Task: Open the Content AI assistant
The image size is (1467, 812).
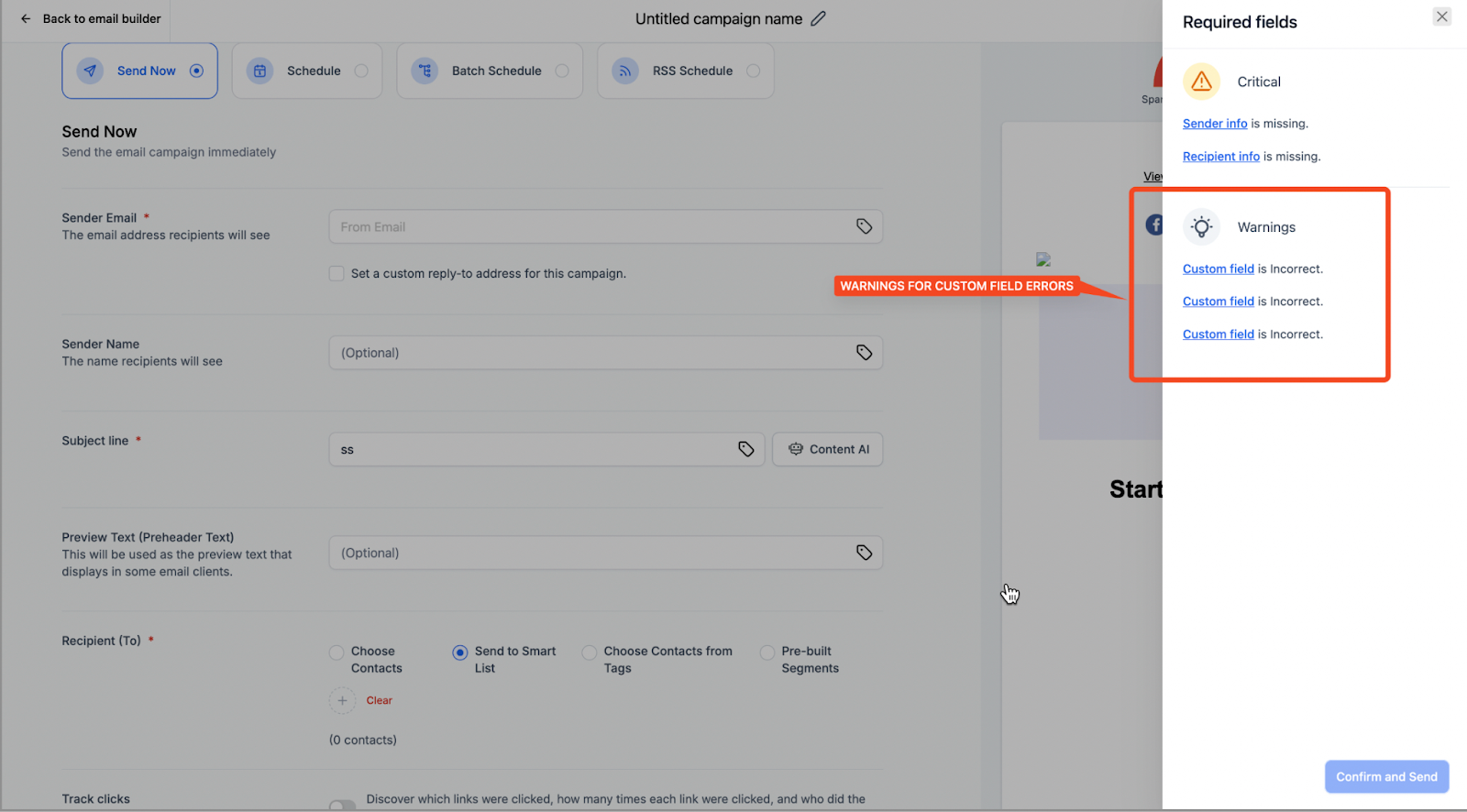Action: click(x=828, y=449)
